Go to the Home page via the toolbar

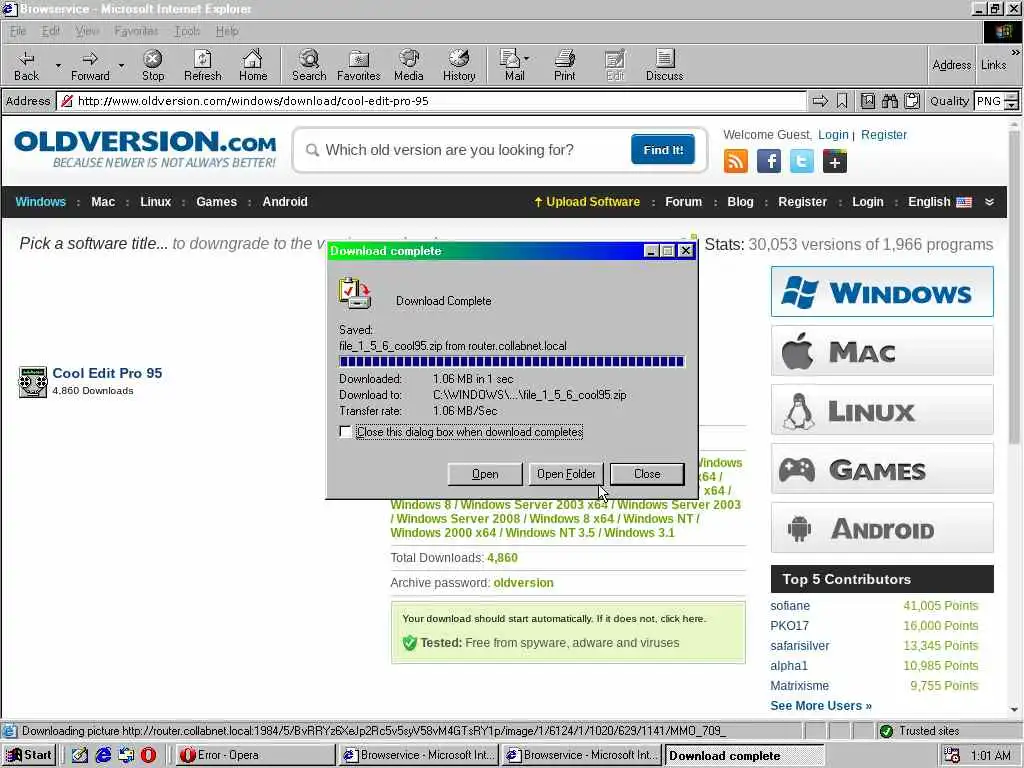pyautogui.click(x=253, y=66)
